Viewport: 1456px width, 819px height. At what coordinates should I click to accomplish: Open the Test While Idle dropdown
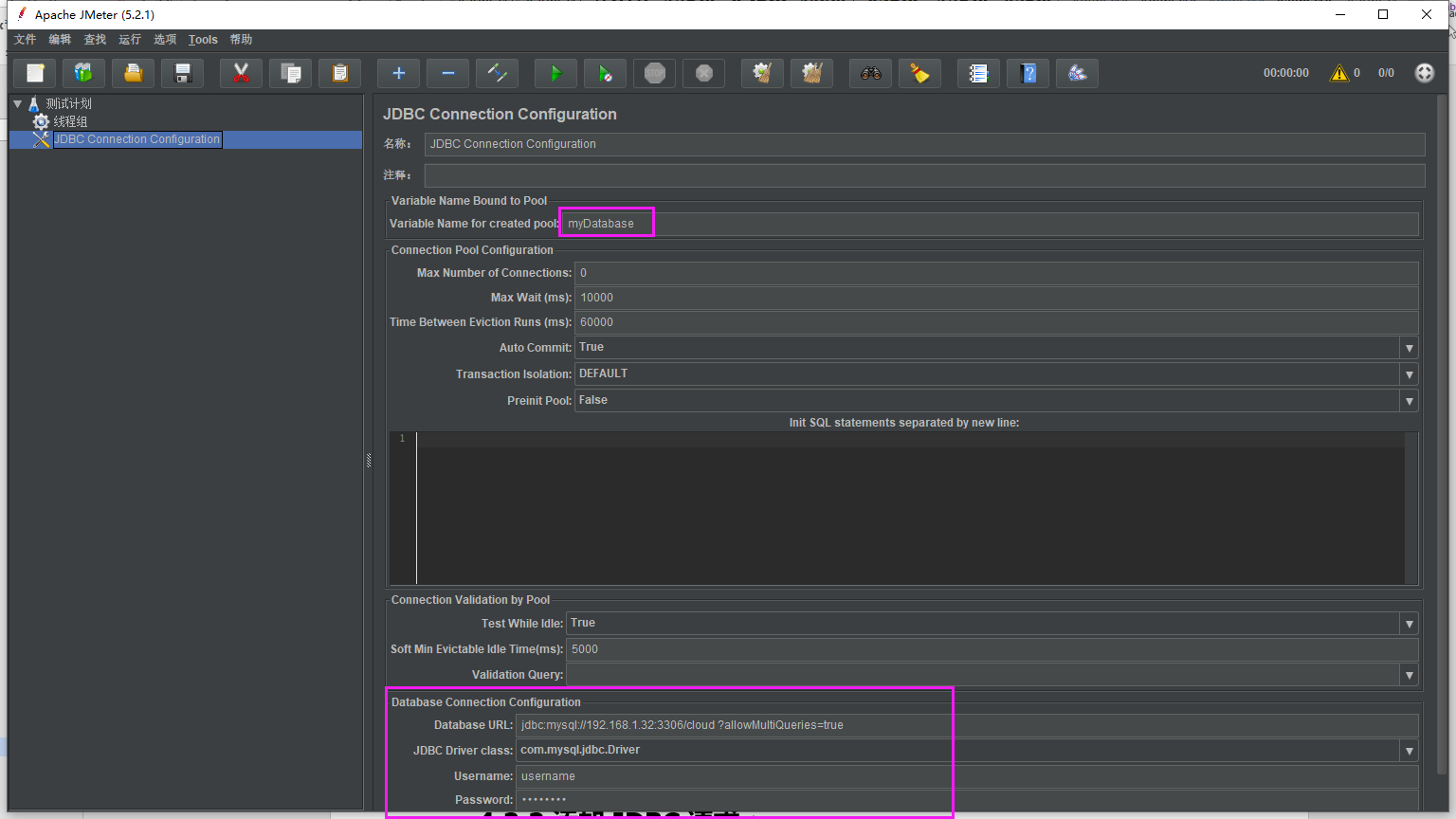[x=1409, y=624]
